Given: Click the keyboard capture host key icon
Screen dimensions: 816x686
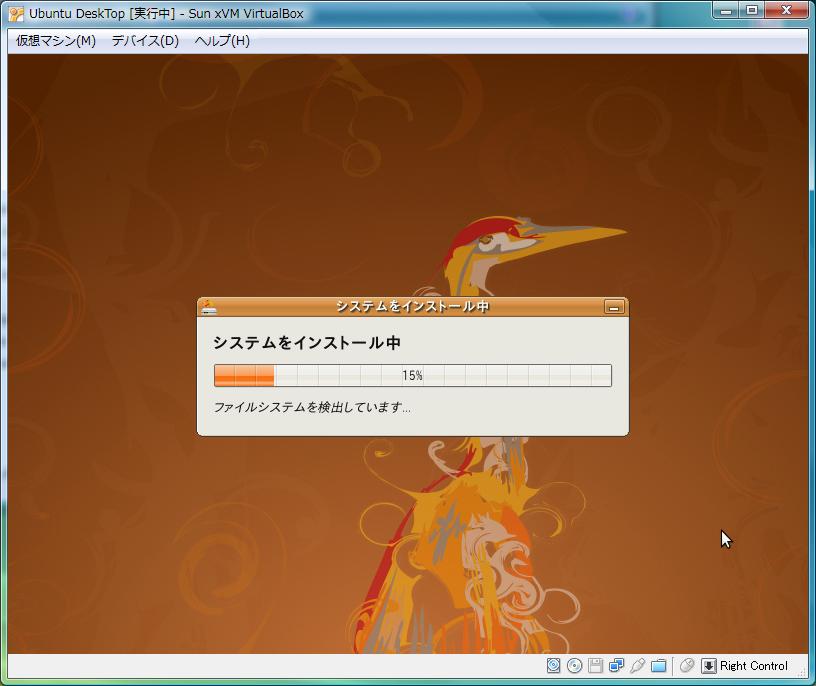Looking at the screenshot, I should click(x=708, y=666).
